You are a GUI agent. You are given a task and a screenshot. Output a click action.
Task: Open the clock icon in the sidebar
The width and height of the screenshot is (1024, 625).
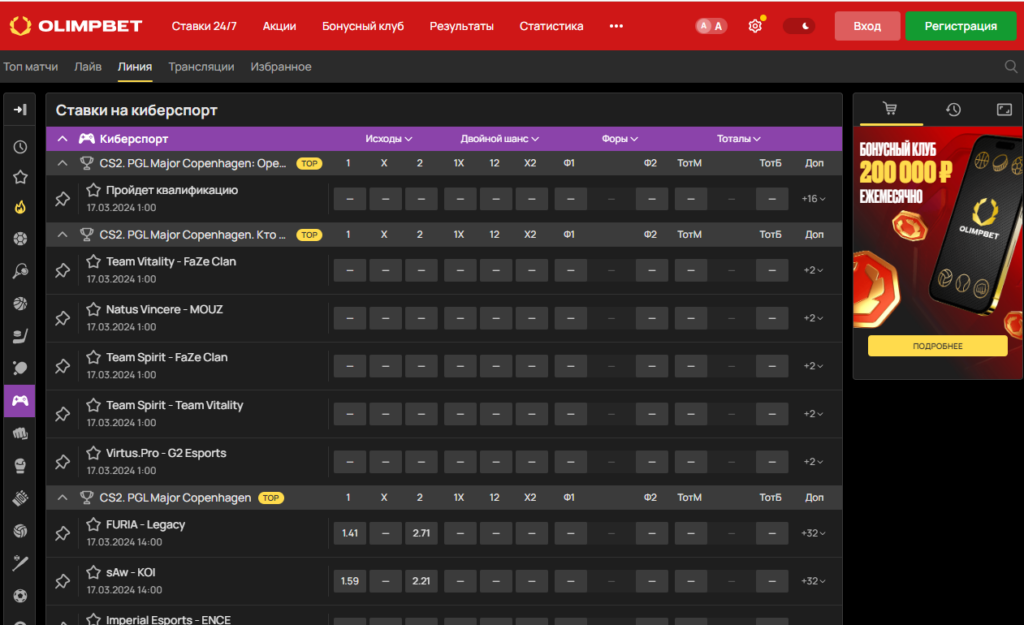click(20, 147)
